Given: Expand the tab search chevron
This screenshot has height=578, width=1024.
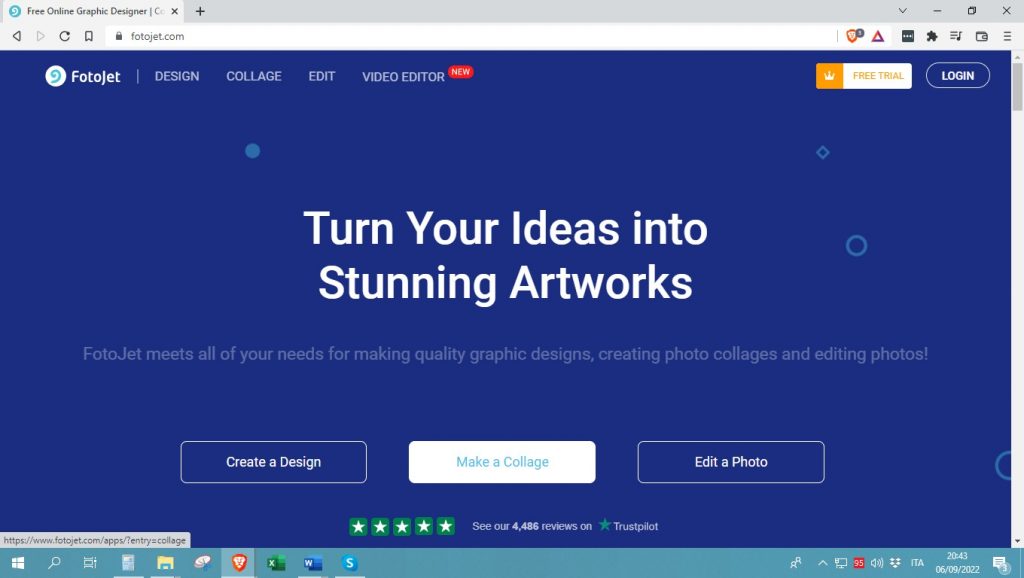Looking at the screenshot, I should (903, 11).
